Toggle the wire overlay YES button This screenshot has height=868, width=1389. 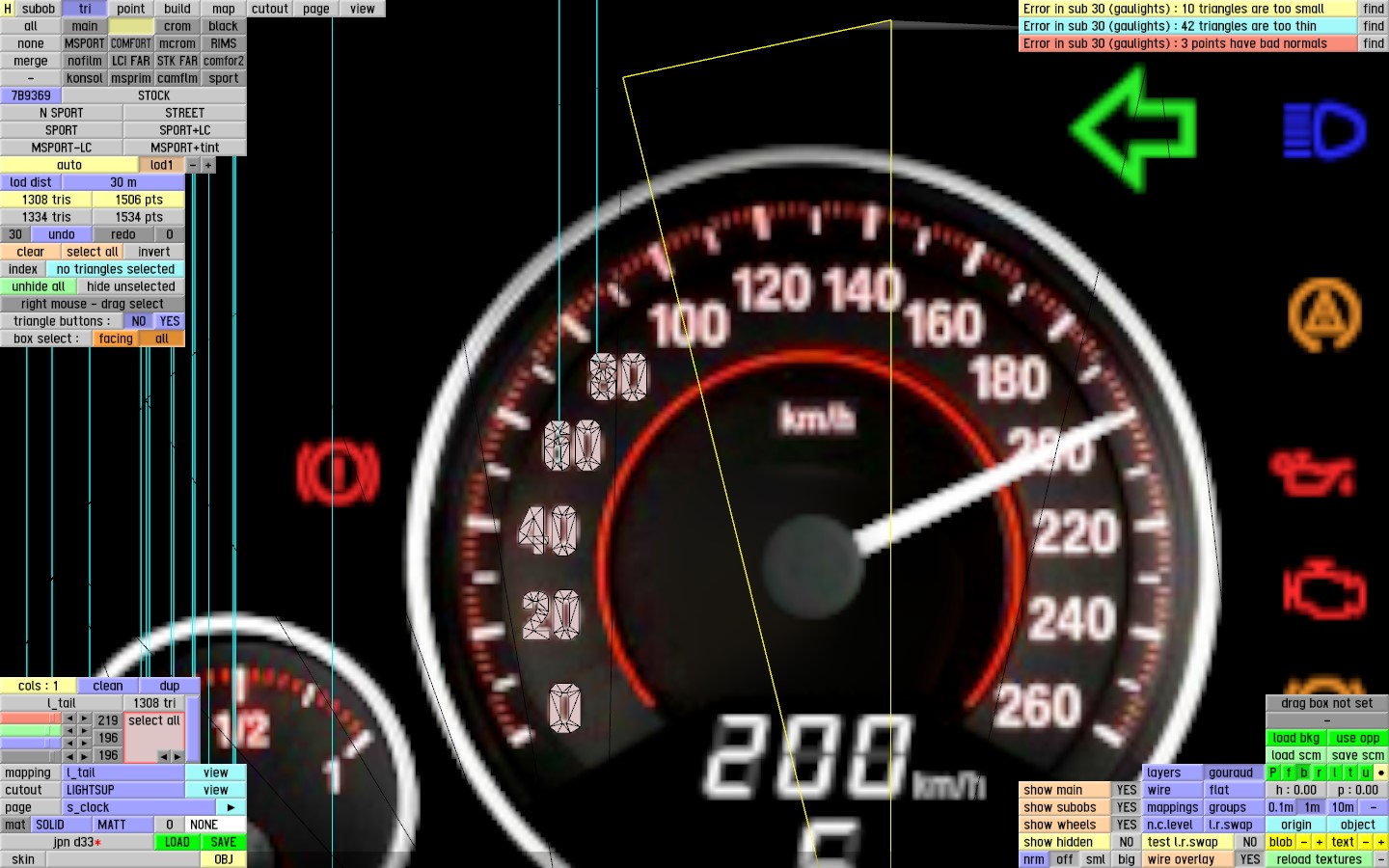pos(1250,859)
